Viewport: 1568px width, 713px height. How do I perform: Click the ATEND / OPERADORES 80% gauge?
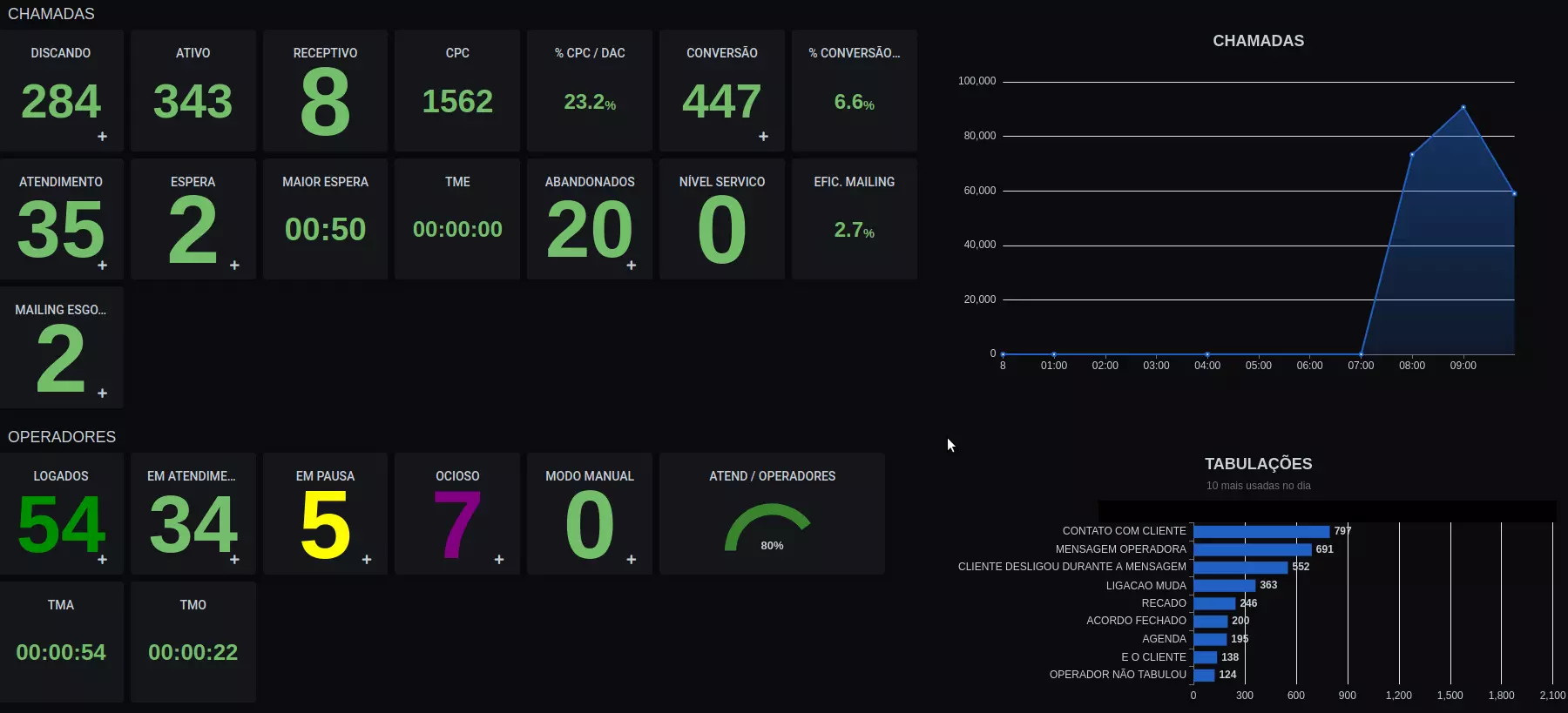coord(768,528)
